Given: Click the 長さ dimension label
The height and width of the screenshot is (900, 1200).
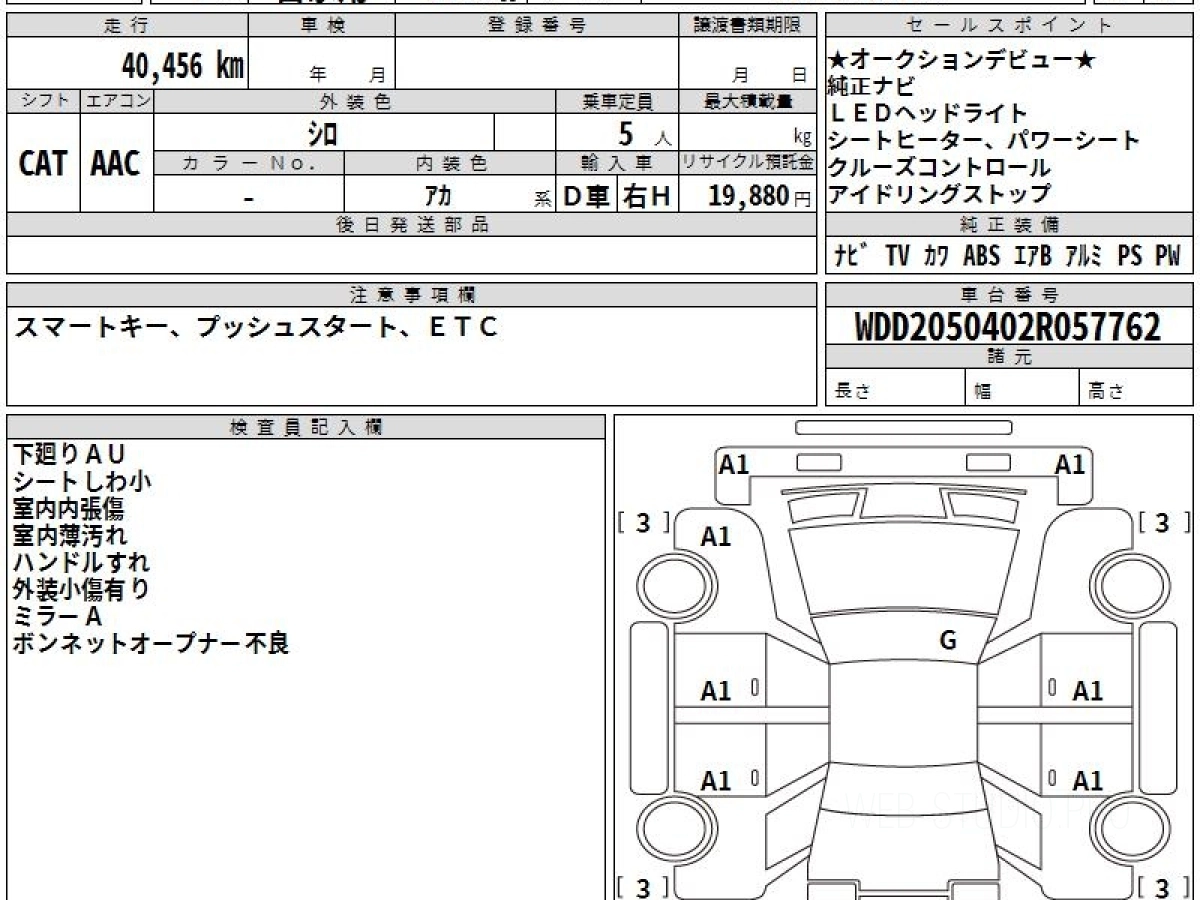Looking at the screenshot, I should (x=852, y=391).
